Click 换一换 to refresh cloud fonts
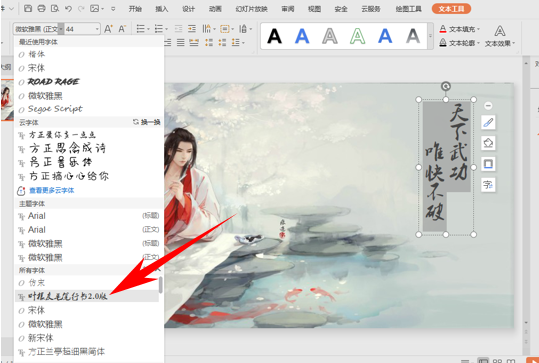Image resolution: width=539 pixels, height=363 pixels. (x=147, y=122)
